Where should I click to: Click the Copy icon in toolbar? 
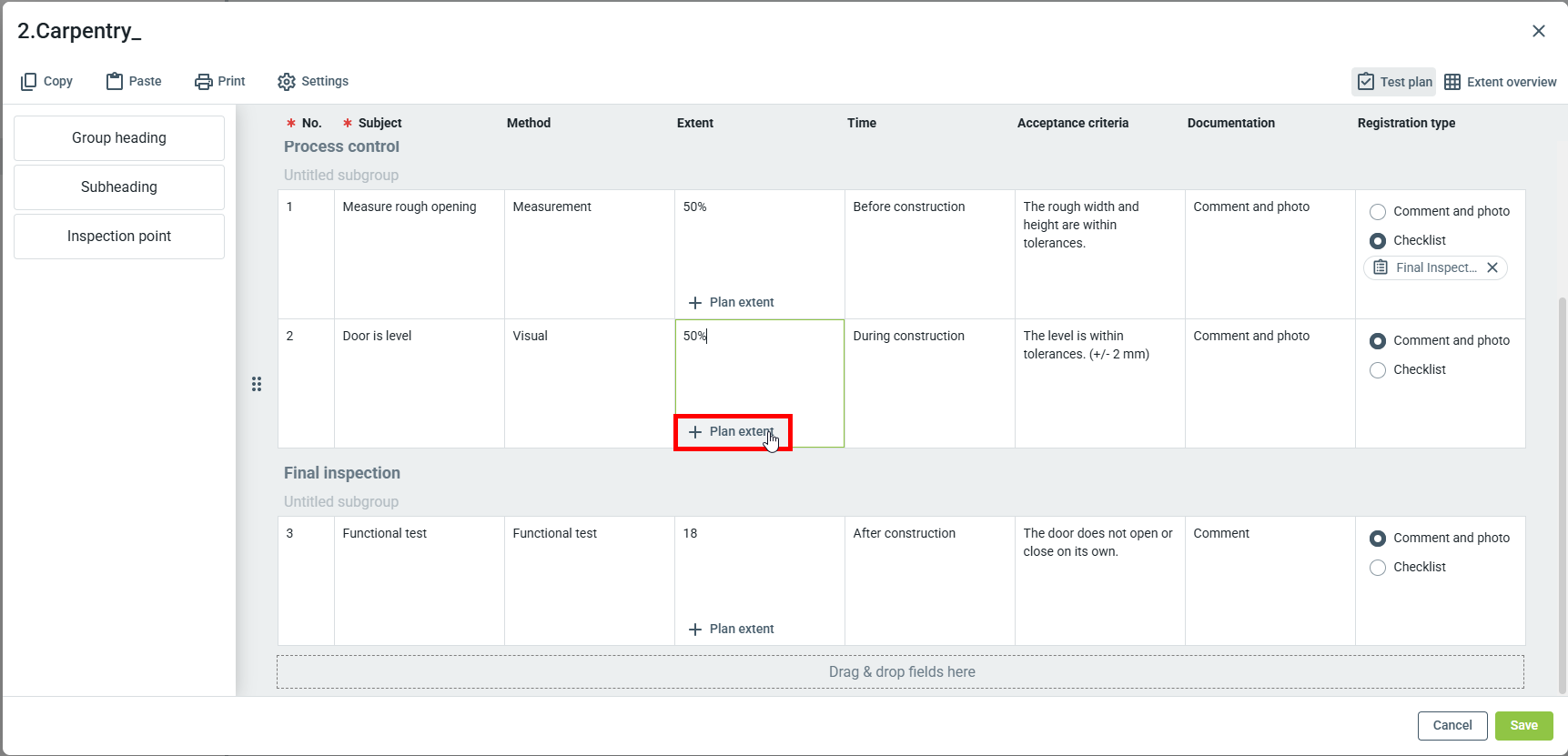click(29, 82)
